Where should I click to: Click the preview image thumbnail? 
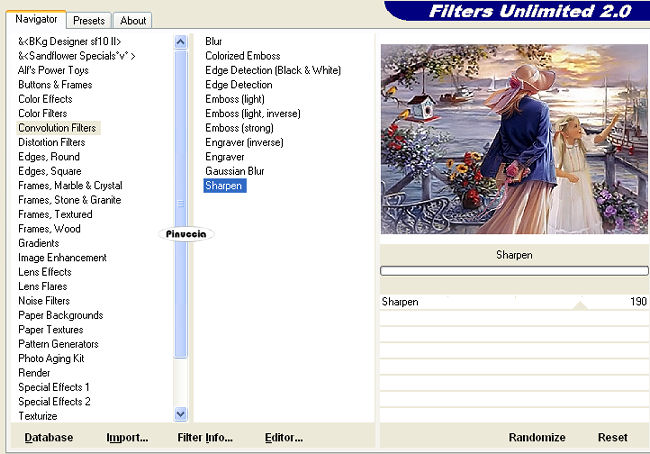point(514,139)
